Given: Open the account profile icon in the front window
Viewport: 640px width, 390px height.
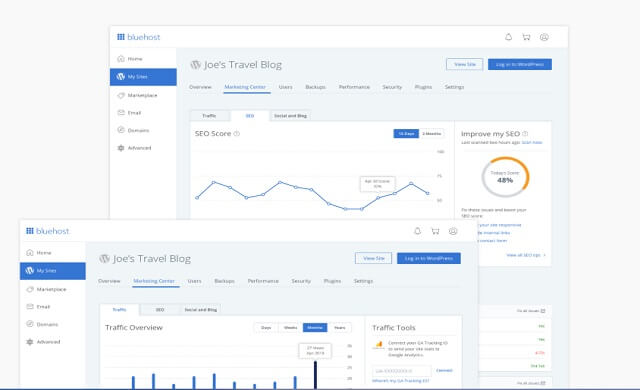Looking at the screenshot, I should [x=453, y=231].
